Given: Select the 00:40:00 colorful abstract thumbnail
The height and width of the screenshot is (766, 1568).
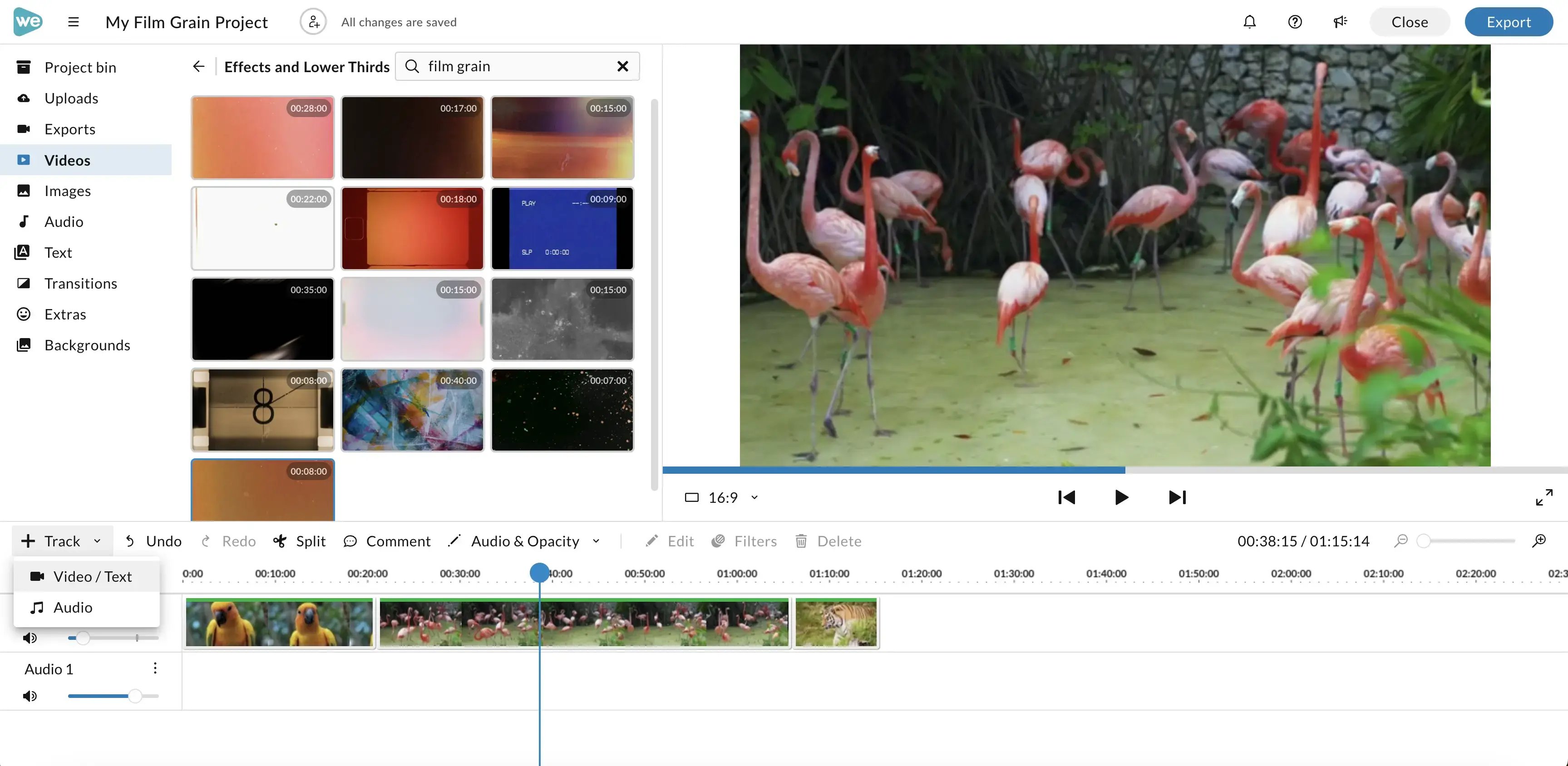Looking at the screenshot, I should coord(412,409).
